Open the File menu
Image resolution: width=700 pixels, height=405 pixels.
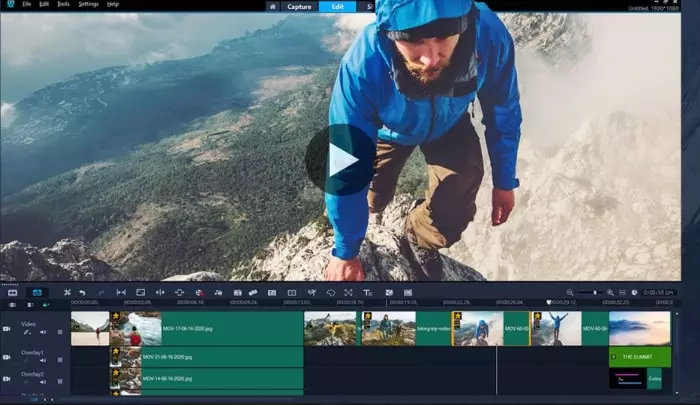pos(27,4)
